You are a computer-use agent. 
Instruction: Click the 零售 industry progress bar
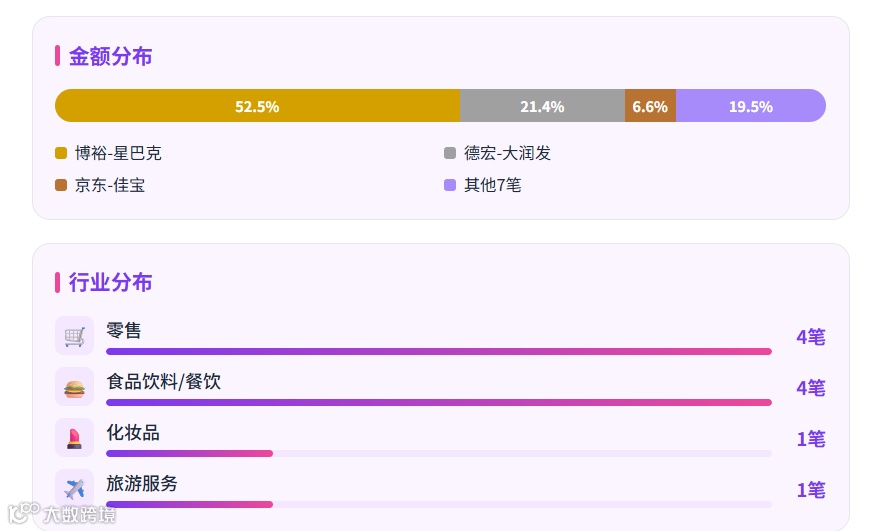coord(439,352)
